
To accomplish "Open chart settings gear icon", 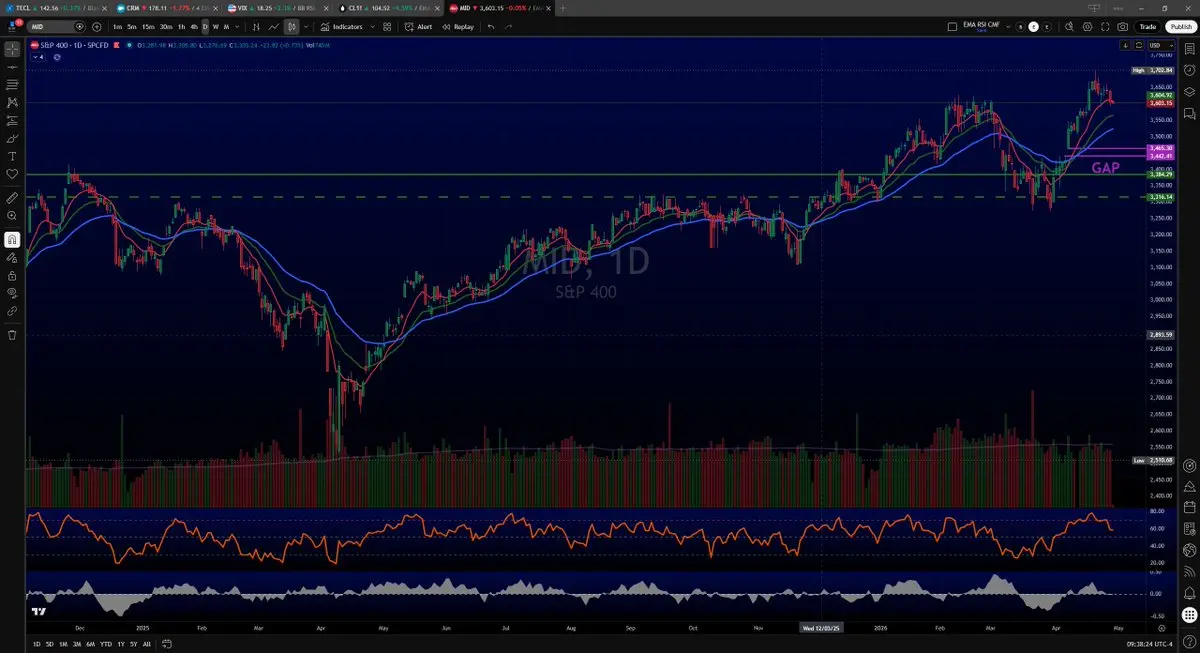I will tap(1087, 27).
